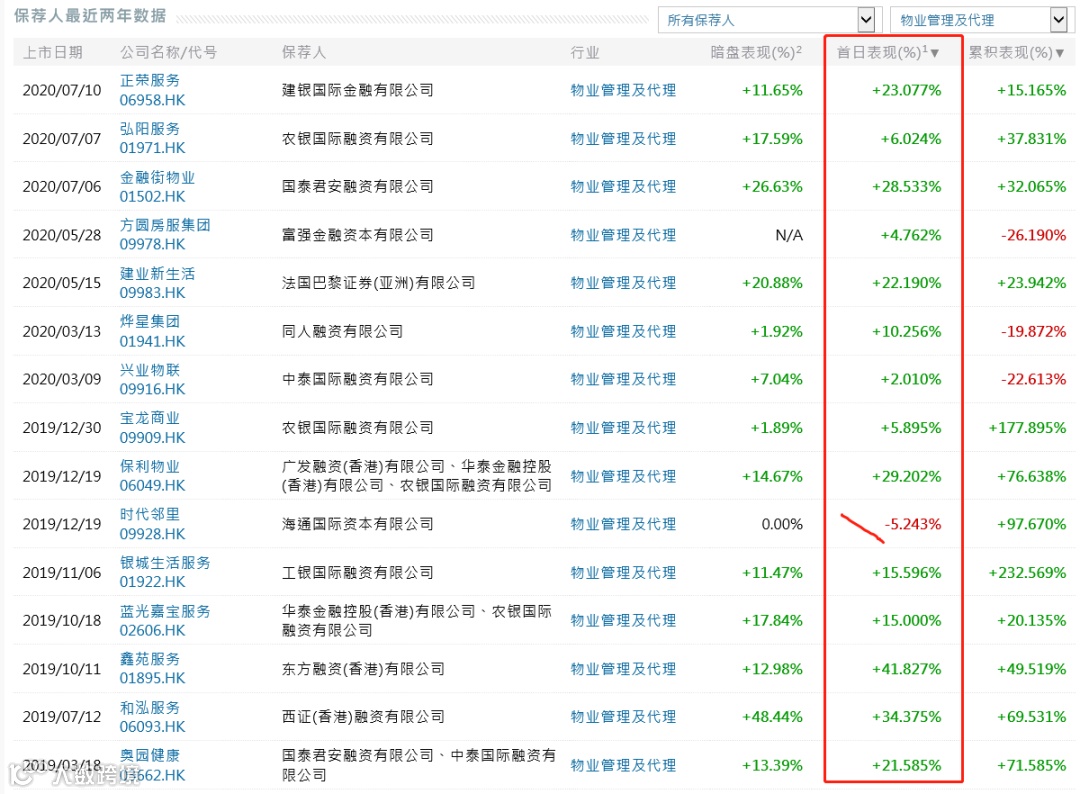Open company link 方圆房服集团
The height and width of the screenshot is (794, 1080).
point(165,225)
